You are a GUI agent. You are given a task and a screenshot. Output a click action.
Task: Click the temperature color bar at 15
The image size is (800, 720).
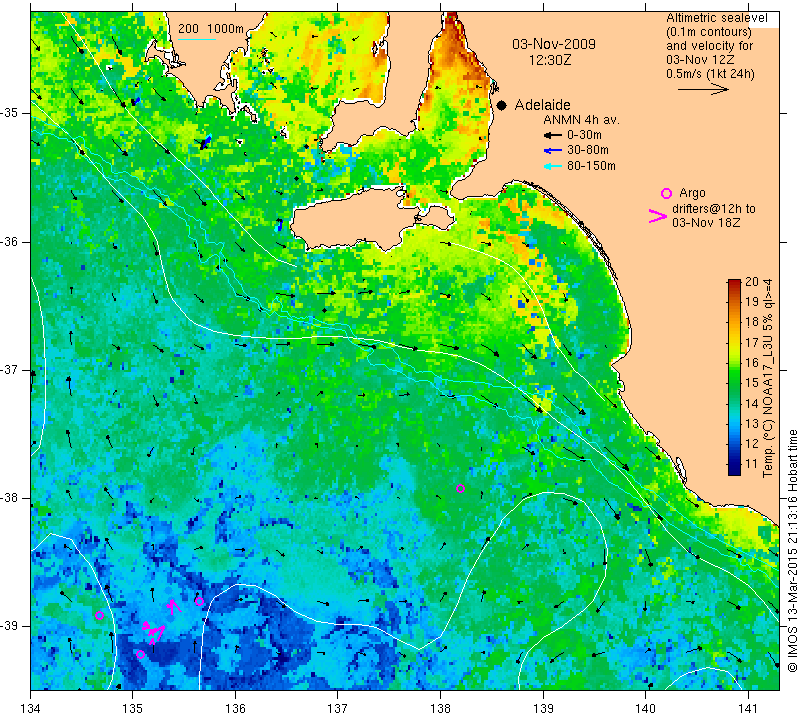coord(734,382)
